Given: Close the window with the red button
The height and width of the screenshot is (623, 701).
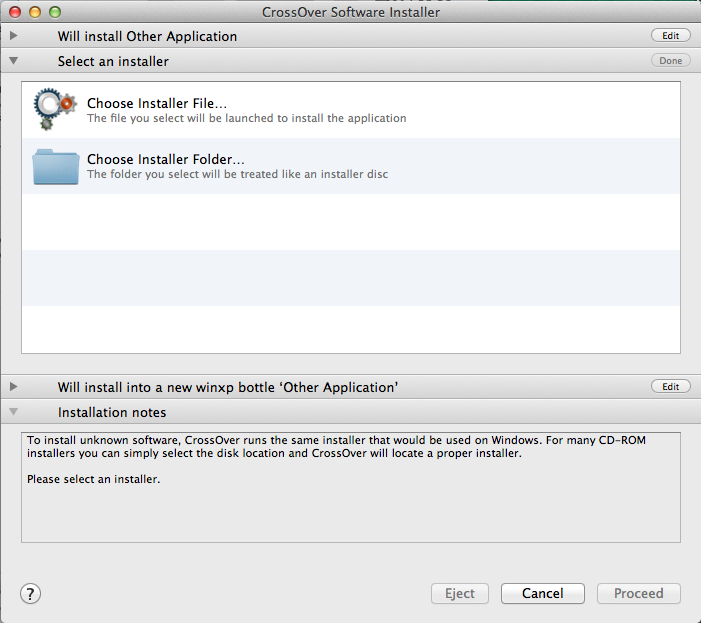Looking at the screenshot, I should [x=15, y=12].
